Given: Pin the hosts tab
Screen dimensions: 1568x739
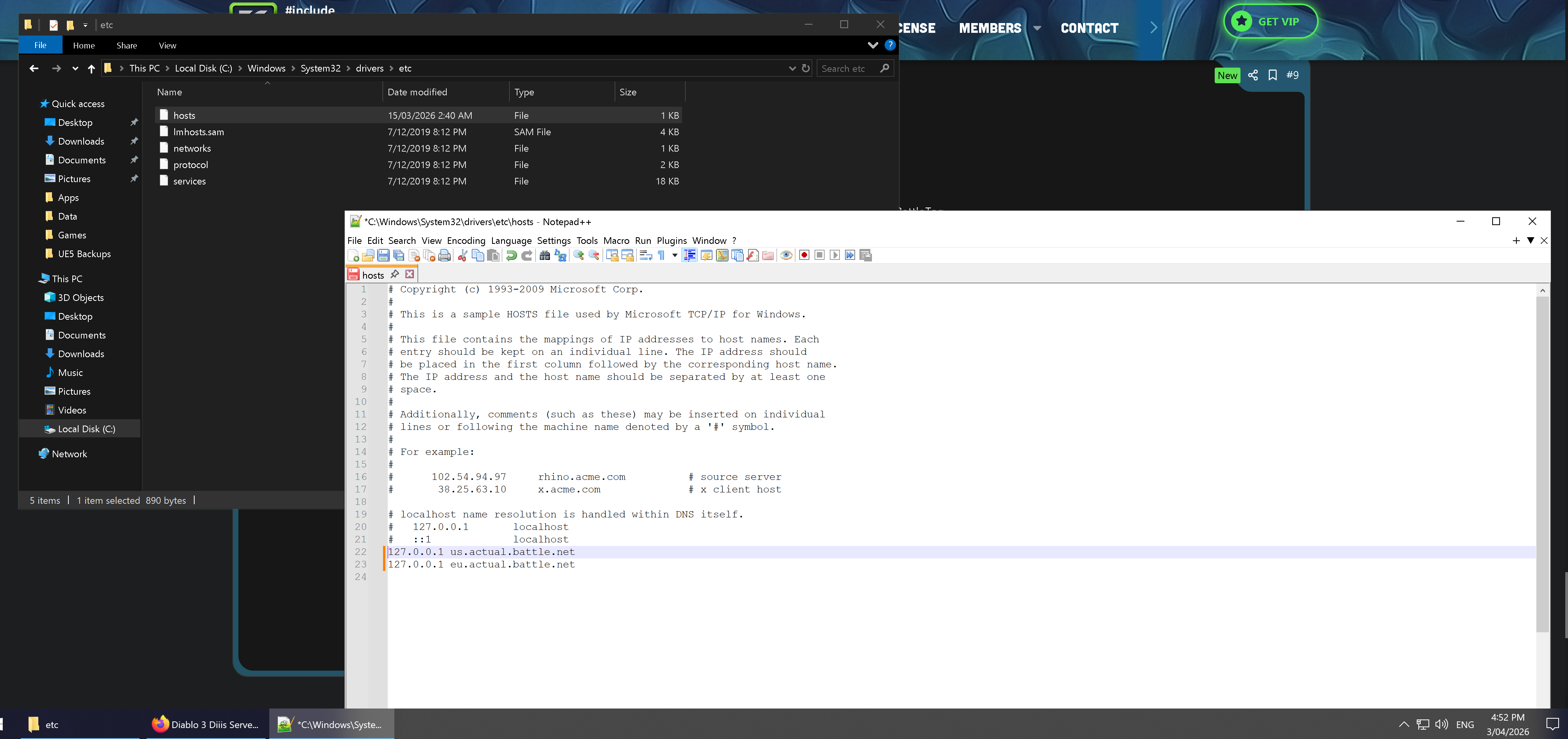Looking at the screenshot, I should [x=395, y=275].
